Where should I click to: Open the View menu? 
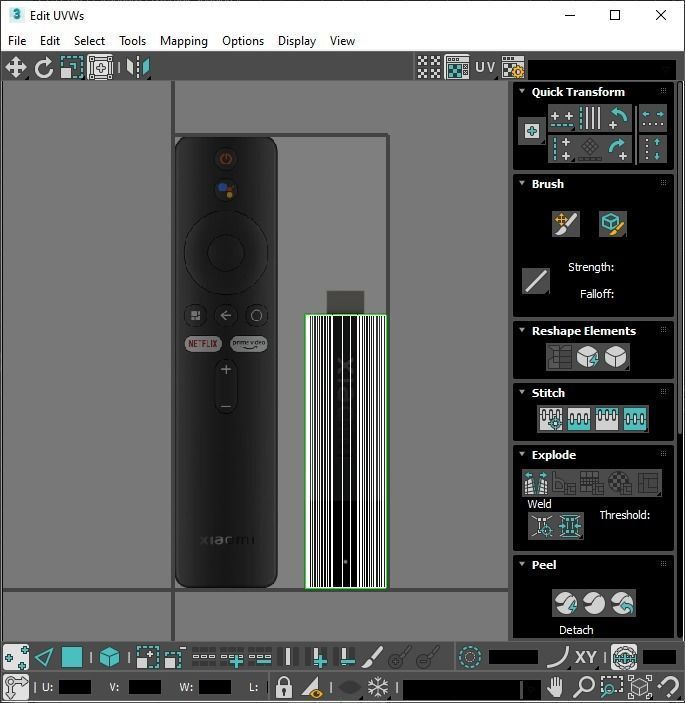tap(342, 41)
